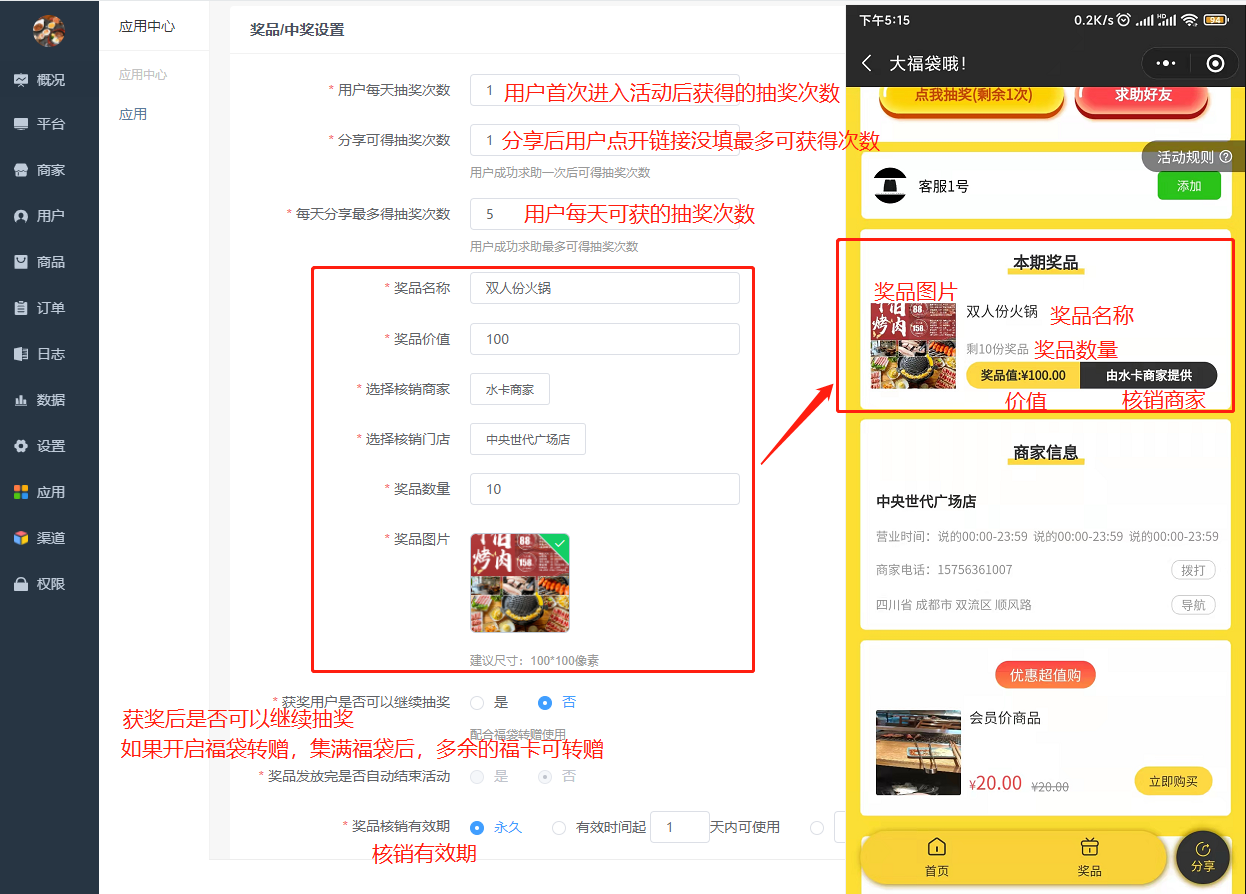The image size is (1246, 894).
Task: Select the grey 应用中心 submenu entry
Action: (143, 75)
